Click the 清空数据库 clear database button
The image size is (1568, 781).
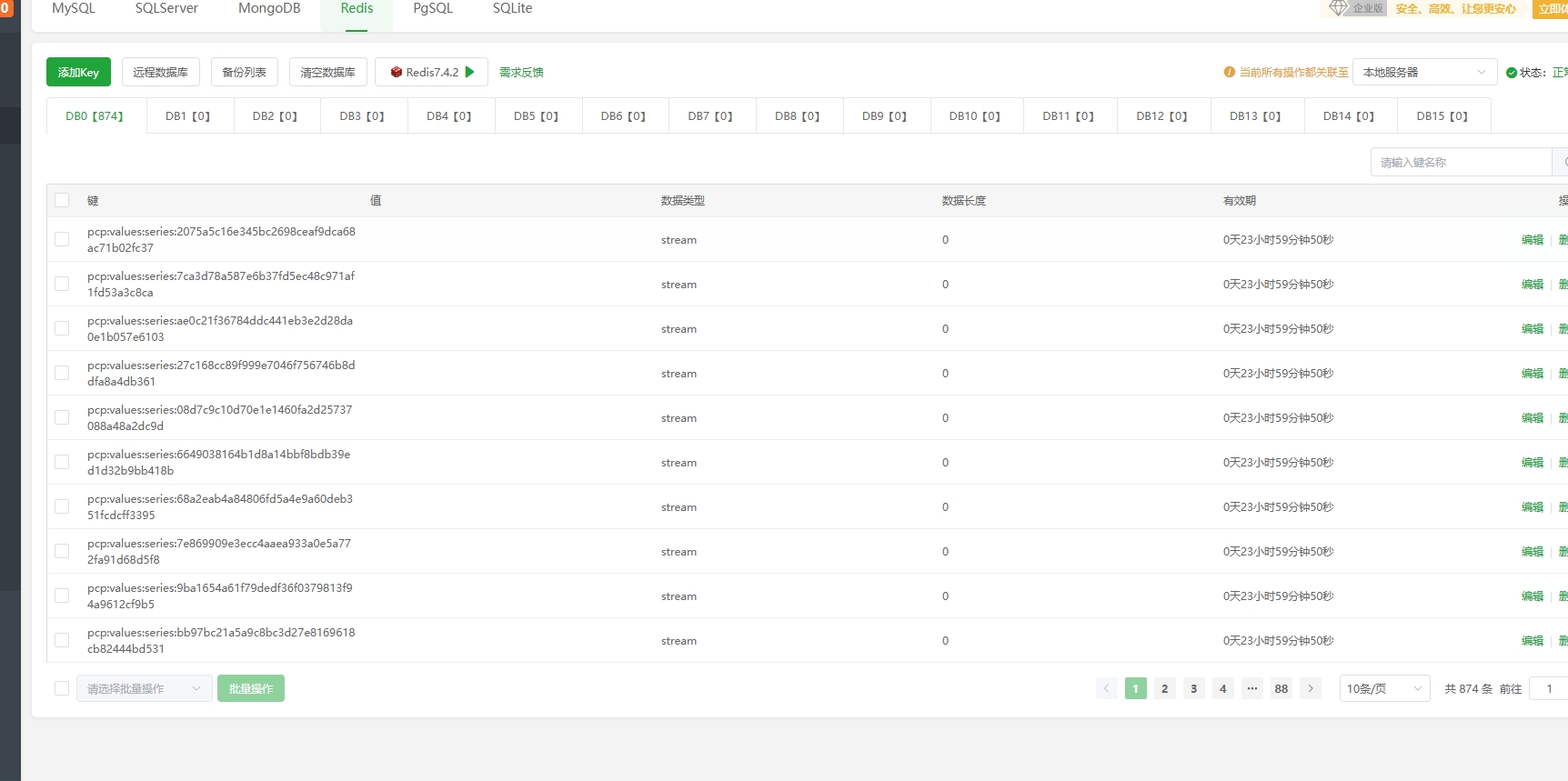coord(328,72)
